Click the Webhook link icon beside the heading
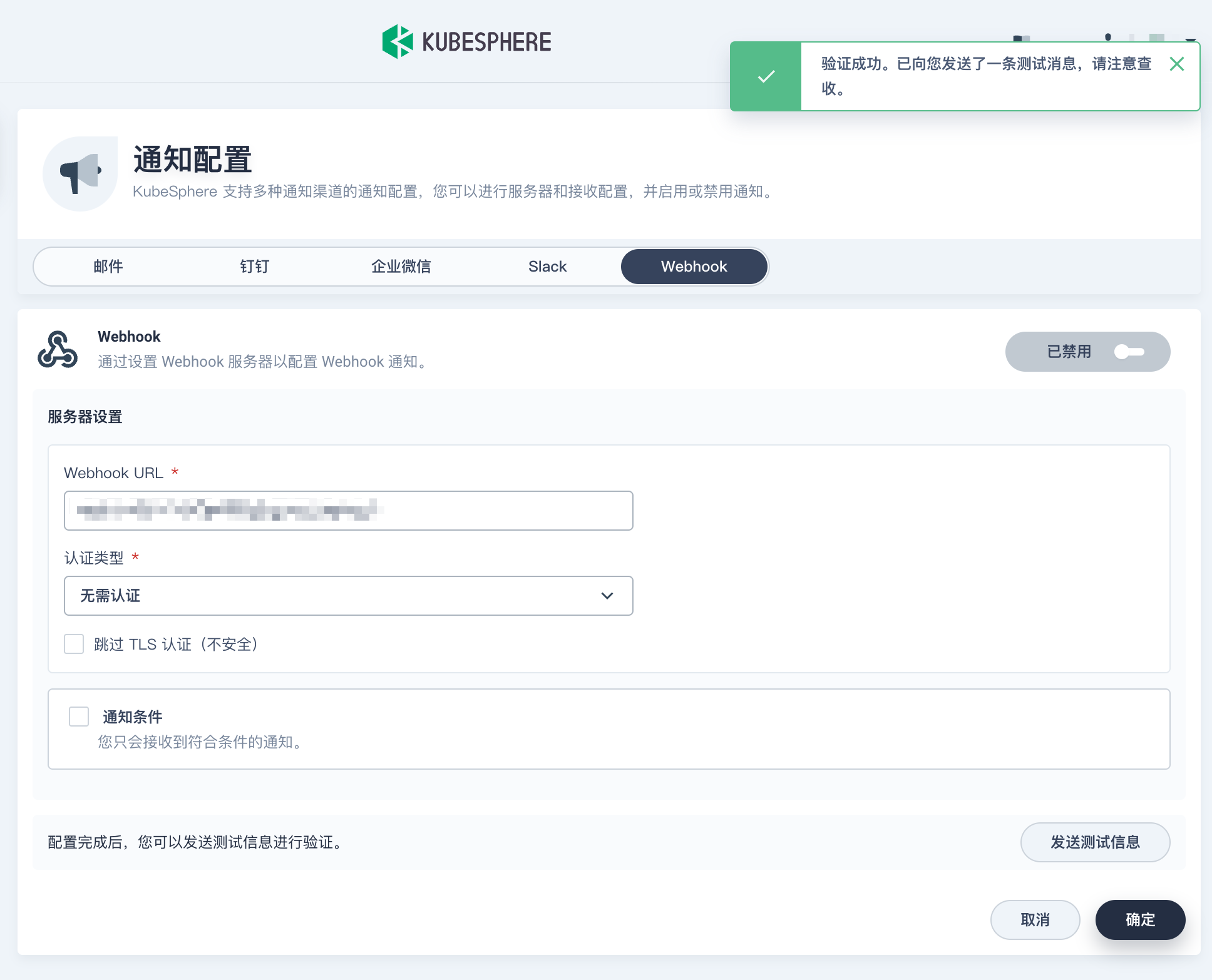1212x980 pixels. [57, 349]
